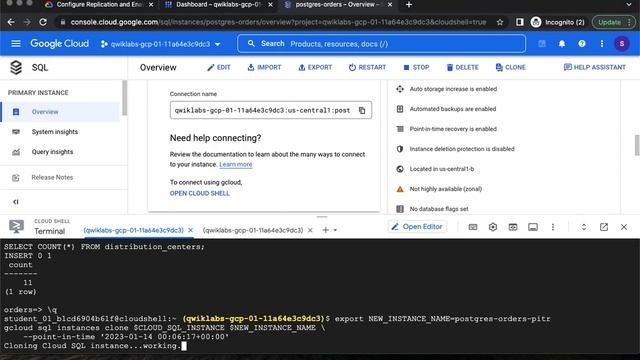Activate Cloud Shell icon in top bar
Screen dimensions: 640x360
coord(542,44)
